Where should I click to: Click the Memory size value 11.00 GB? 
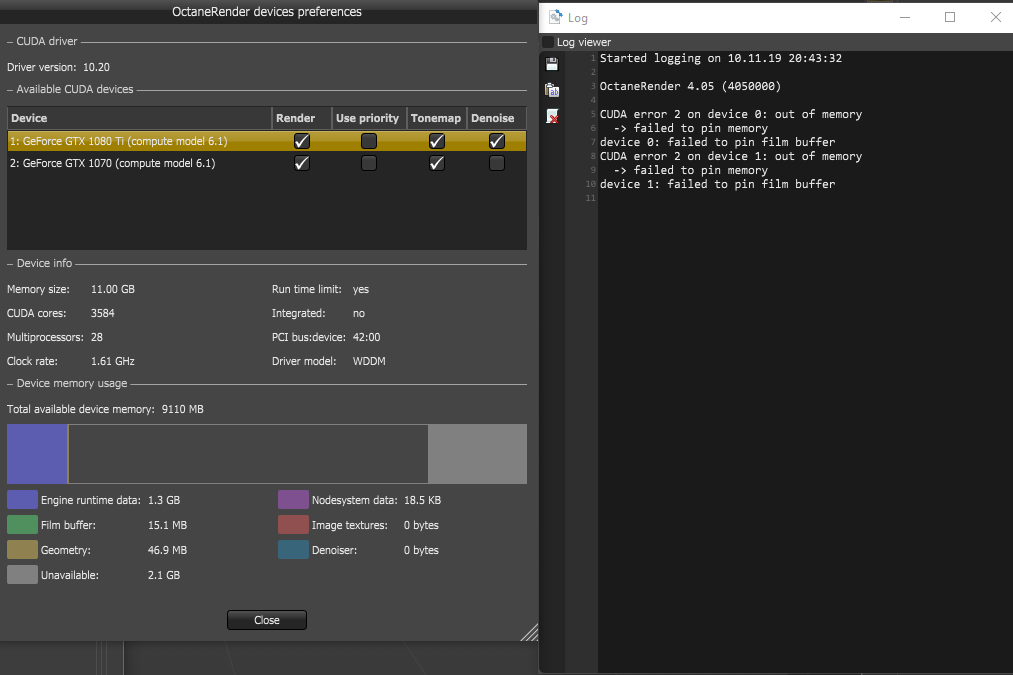pos(113,289)
